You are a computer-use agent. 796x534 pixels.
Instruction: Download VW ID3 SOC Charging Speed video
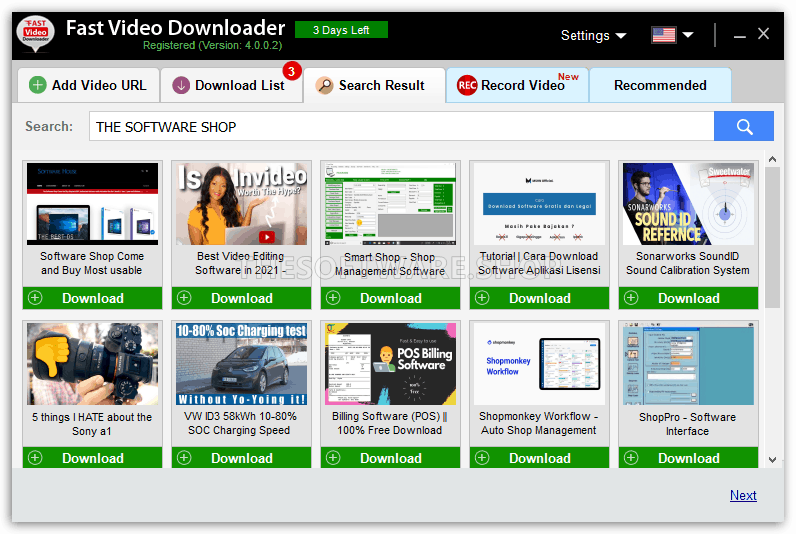tap(241, 457)
